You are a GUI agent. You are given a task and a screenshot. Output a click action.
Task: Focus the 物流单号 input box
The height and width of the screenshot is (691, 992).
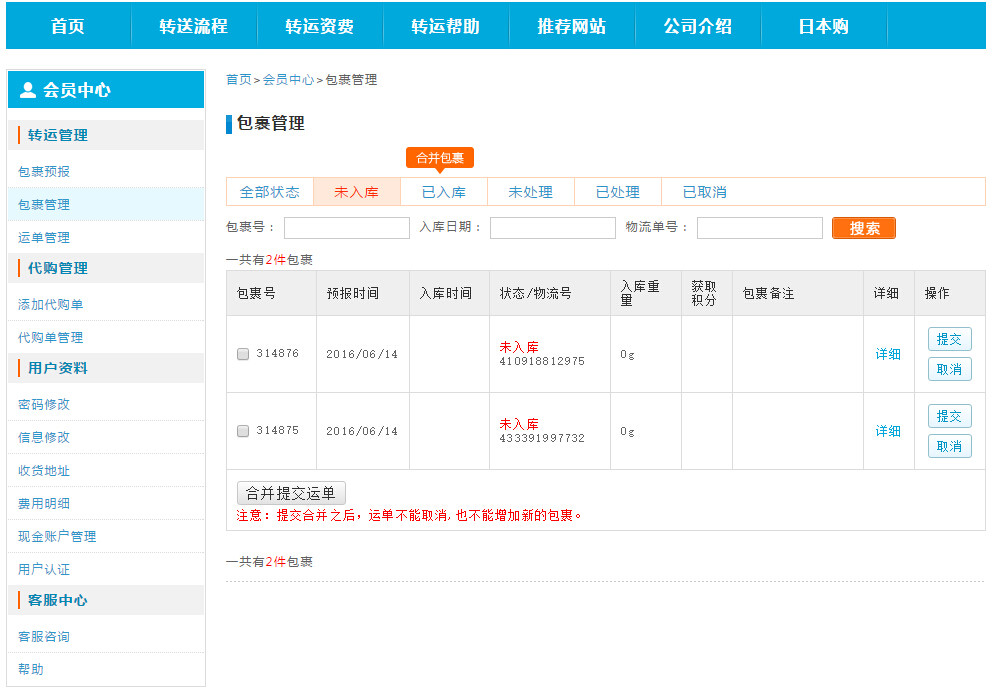click(x=760, y=228)
